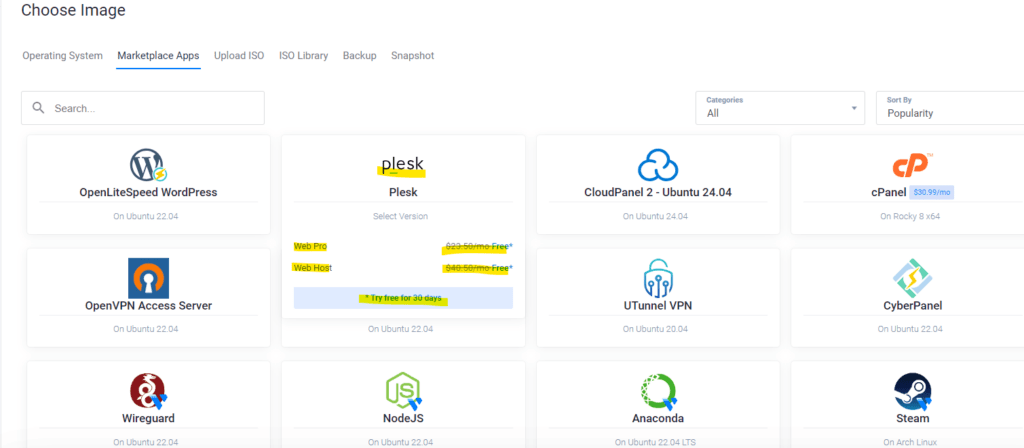This screenshot has width=1024, height=448.
Task: Open the Backup tab
Action: 360,56
